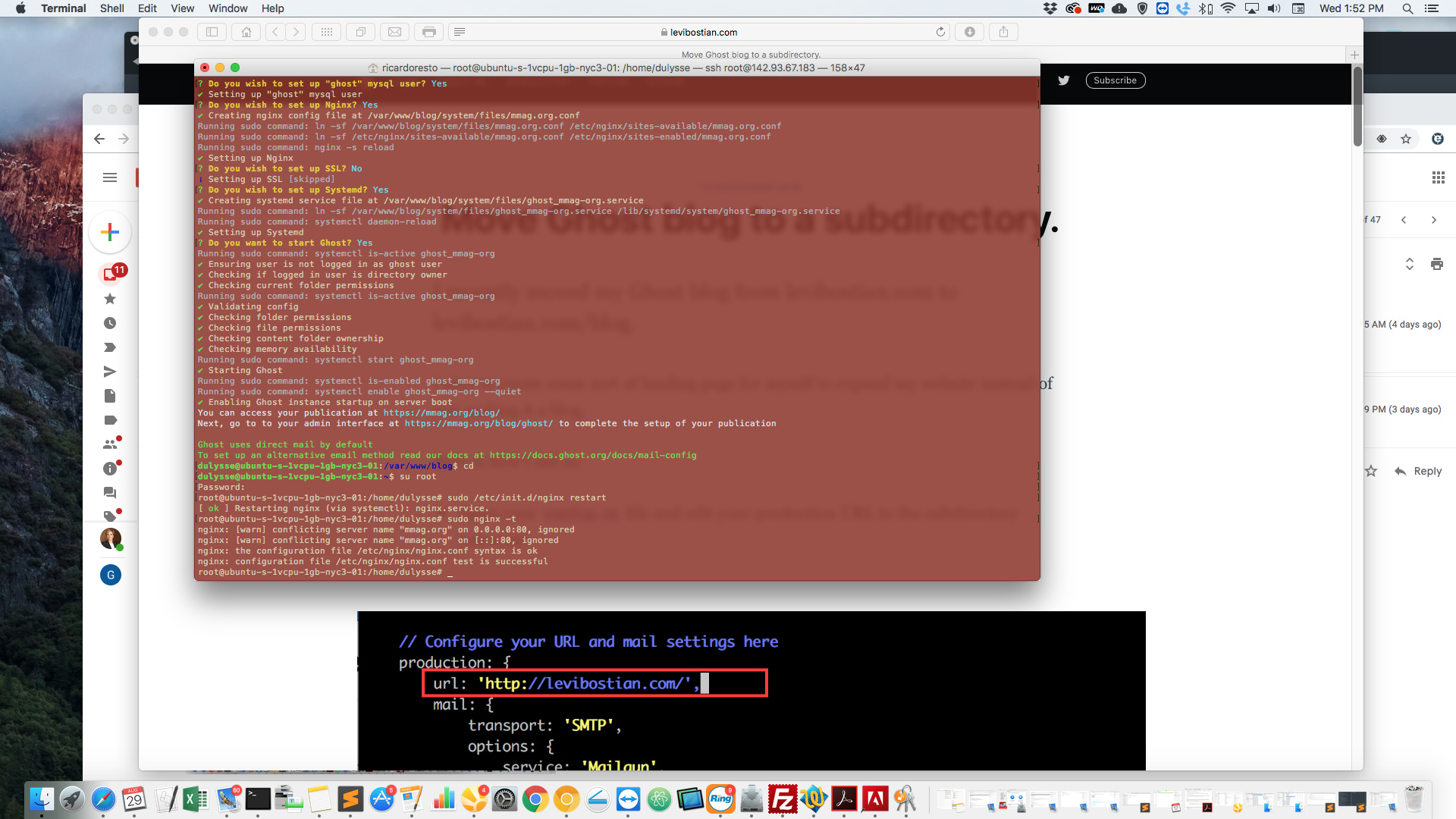1456x819 pixels.
Task: Click the config code screenshot image
Action: tap(752, 691)
